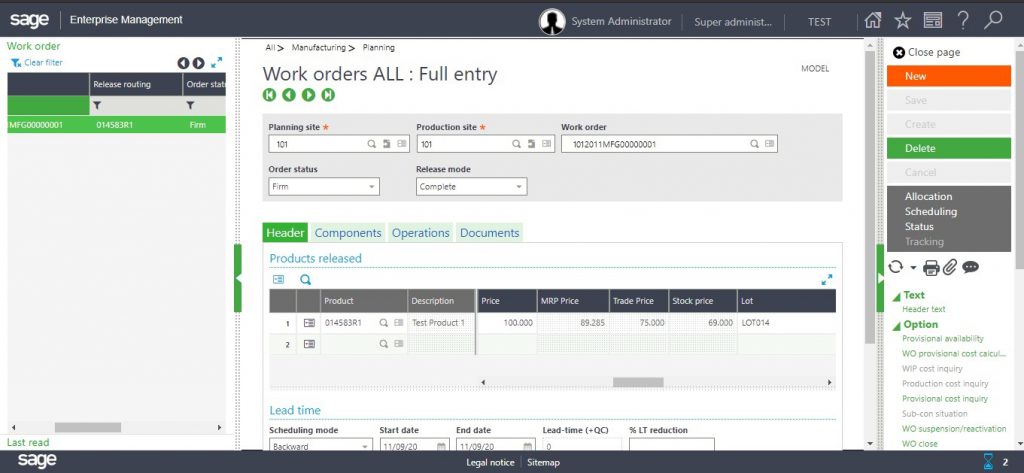This screenshot has height=473, width=1024.
Task: Click the System Administrator avatar
Action: (x=552, y=22)
